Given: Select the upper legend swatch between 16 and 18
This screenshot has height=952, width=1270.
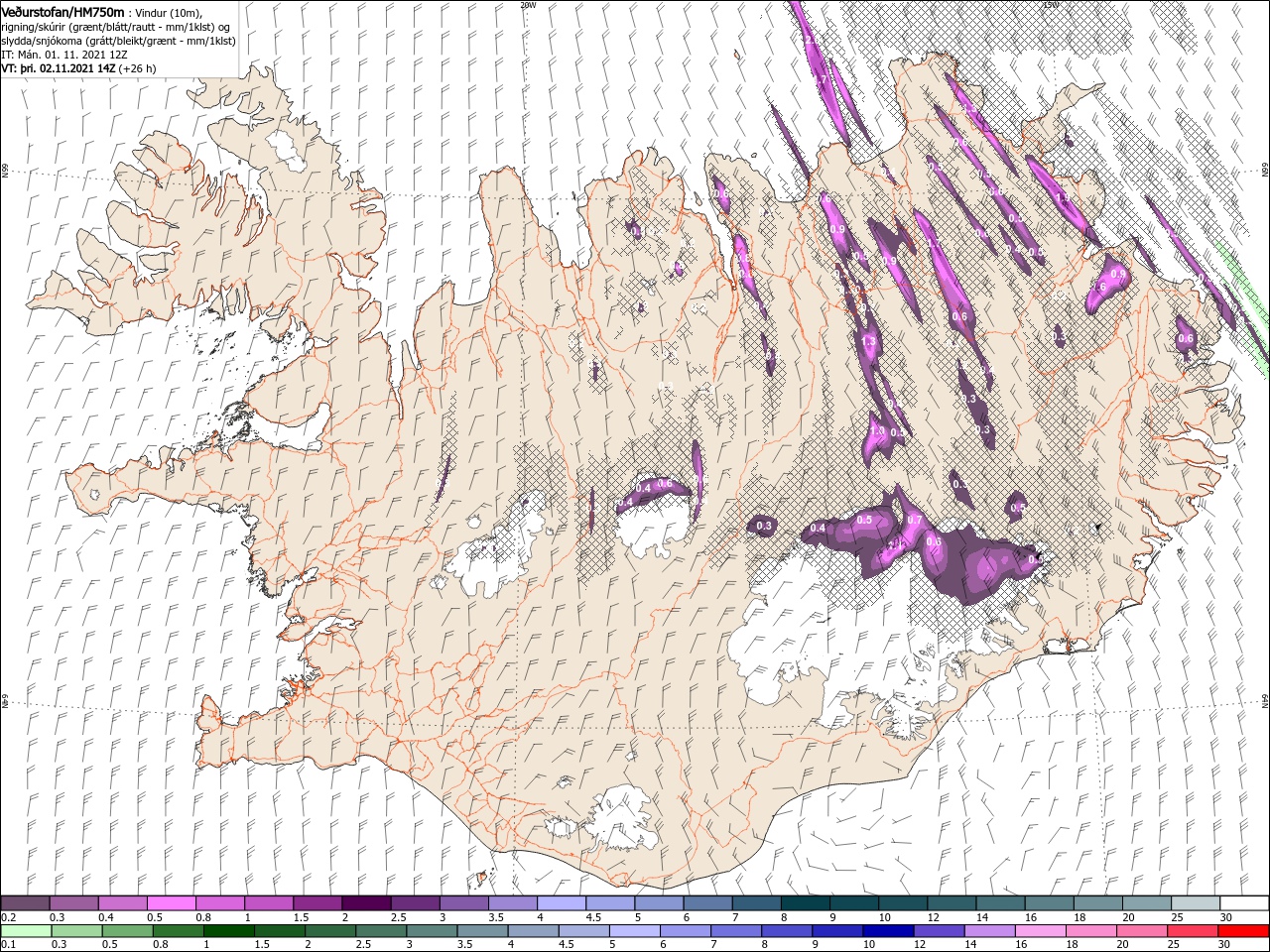Looking at the screenshot, I should click(x=1049, y=902).
